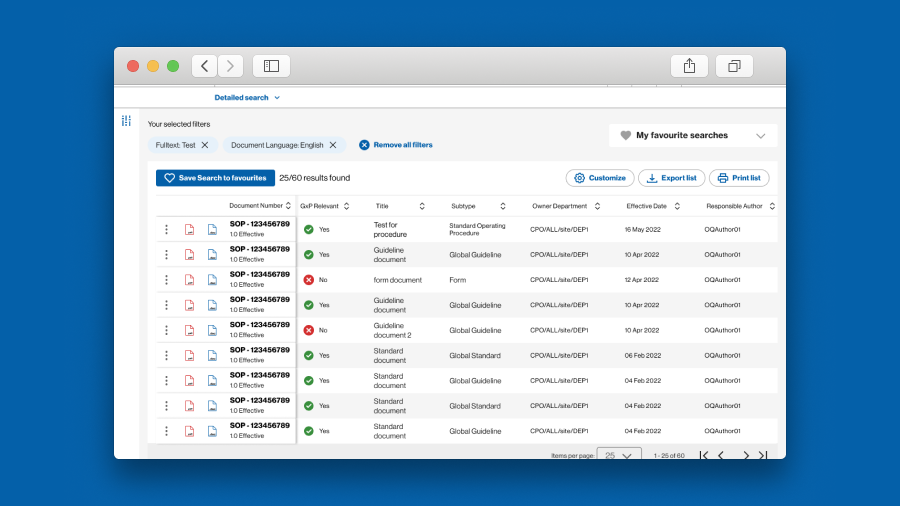Screen dimensions: 900x506
Task: Sort by Responsible Author column
Action: (772, 206)
